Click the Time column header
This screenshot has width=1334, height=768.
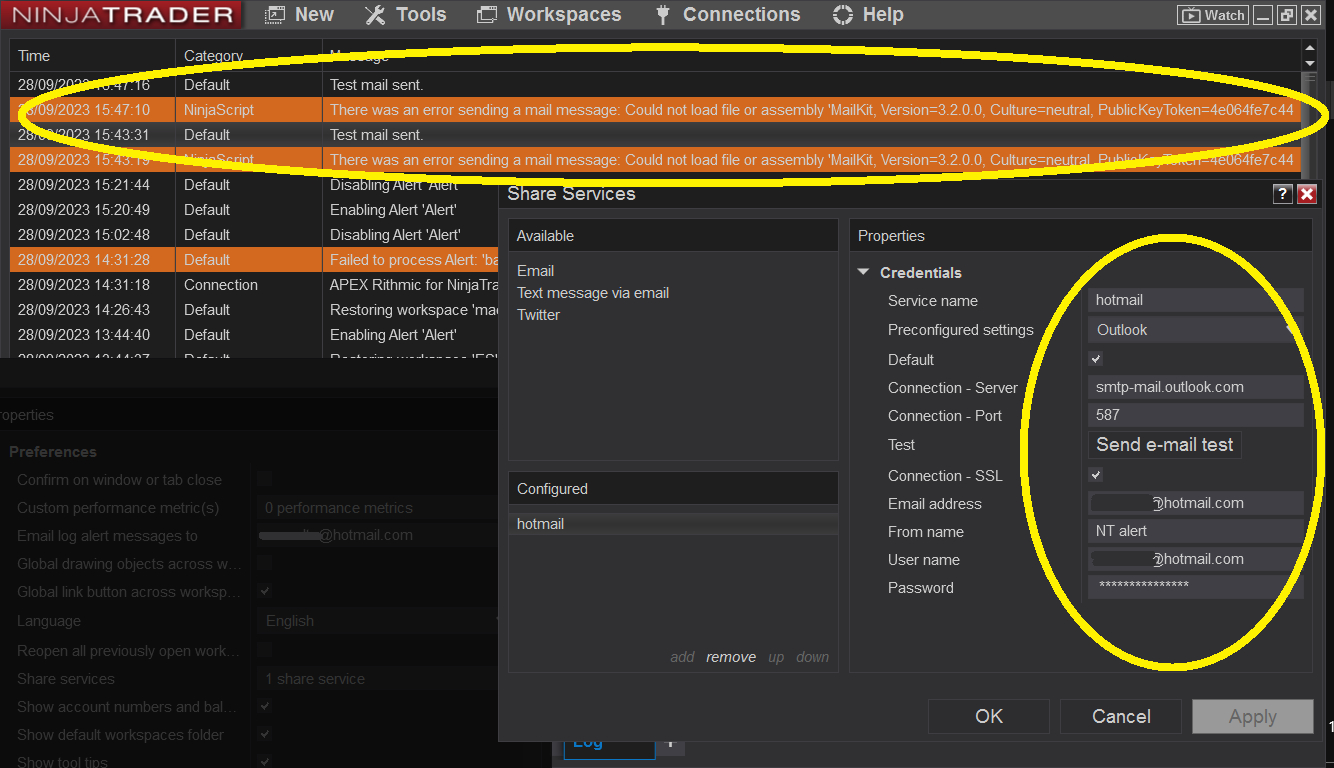(93, 56)
